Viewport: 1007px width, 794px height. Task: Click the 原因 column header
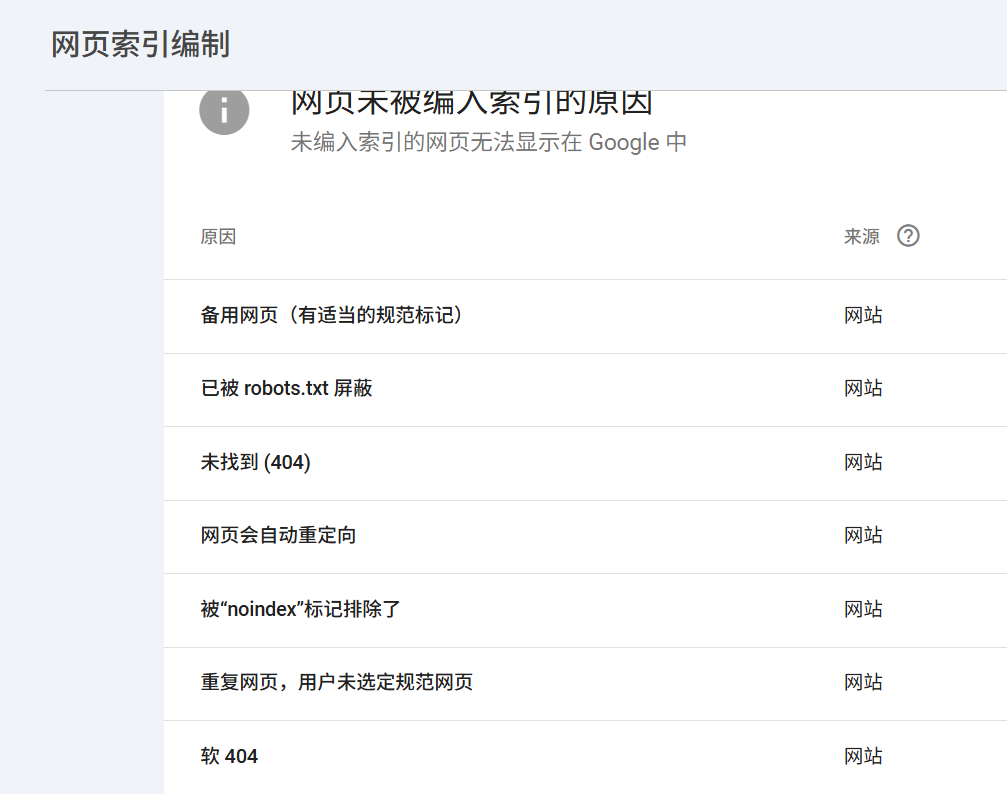tap(218, 236)
